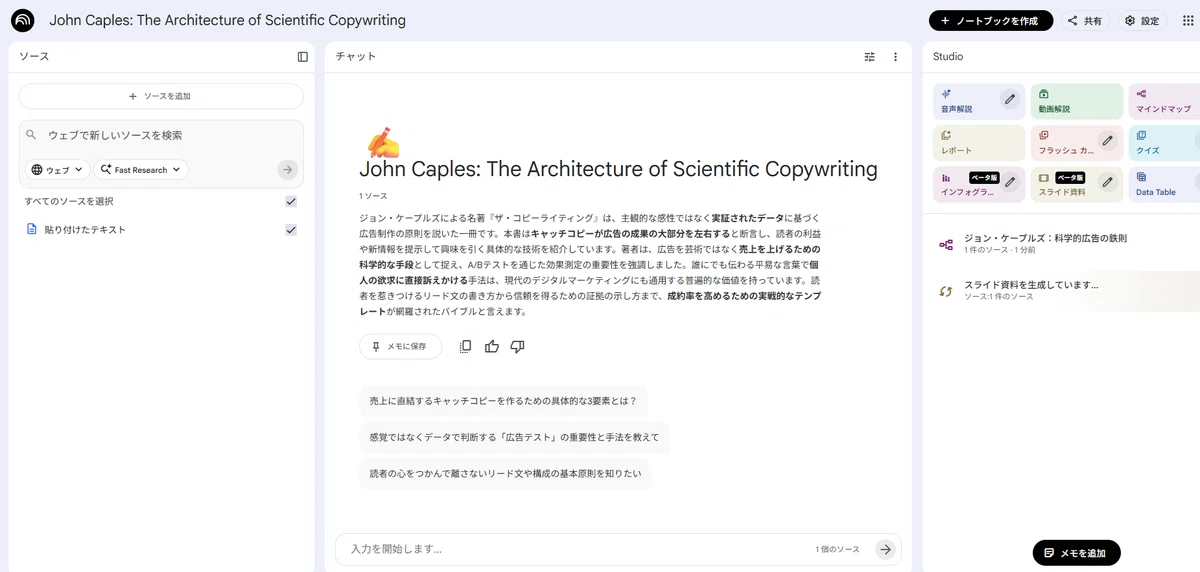
Task: Add a source (ソースを追加)
Action: click(x=161, y=96)
